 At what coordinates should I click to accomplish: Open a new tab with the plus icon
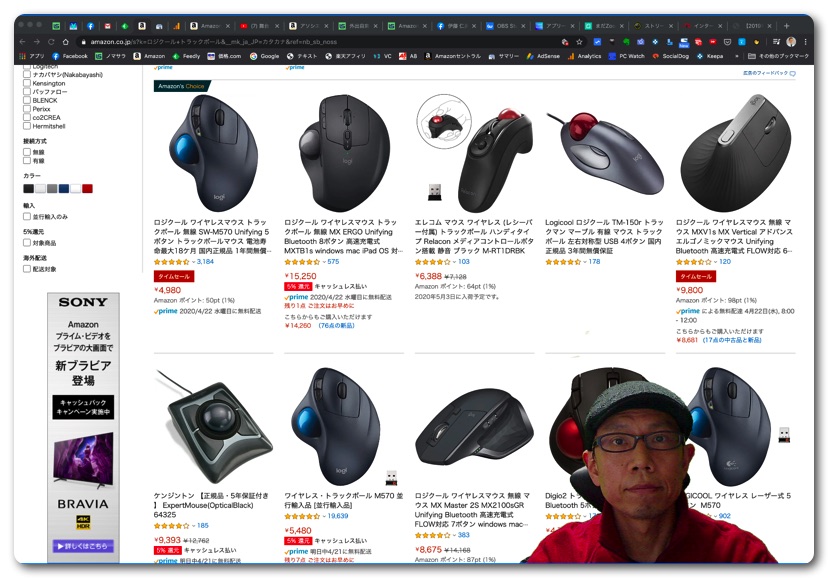point(786,25)
